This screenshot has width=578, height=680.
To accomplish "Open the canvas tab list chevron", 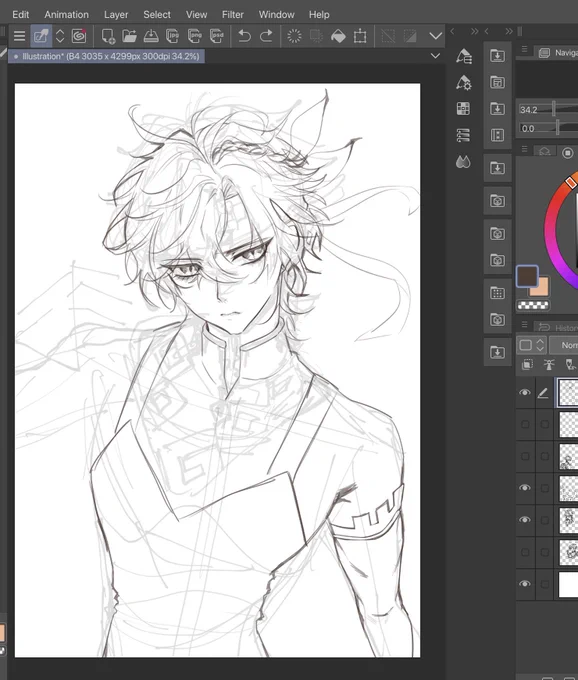I will click(x=435, y=56).
